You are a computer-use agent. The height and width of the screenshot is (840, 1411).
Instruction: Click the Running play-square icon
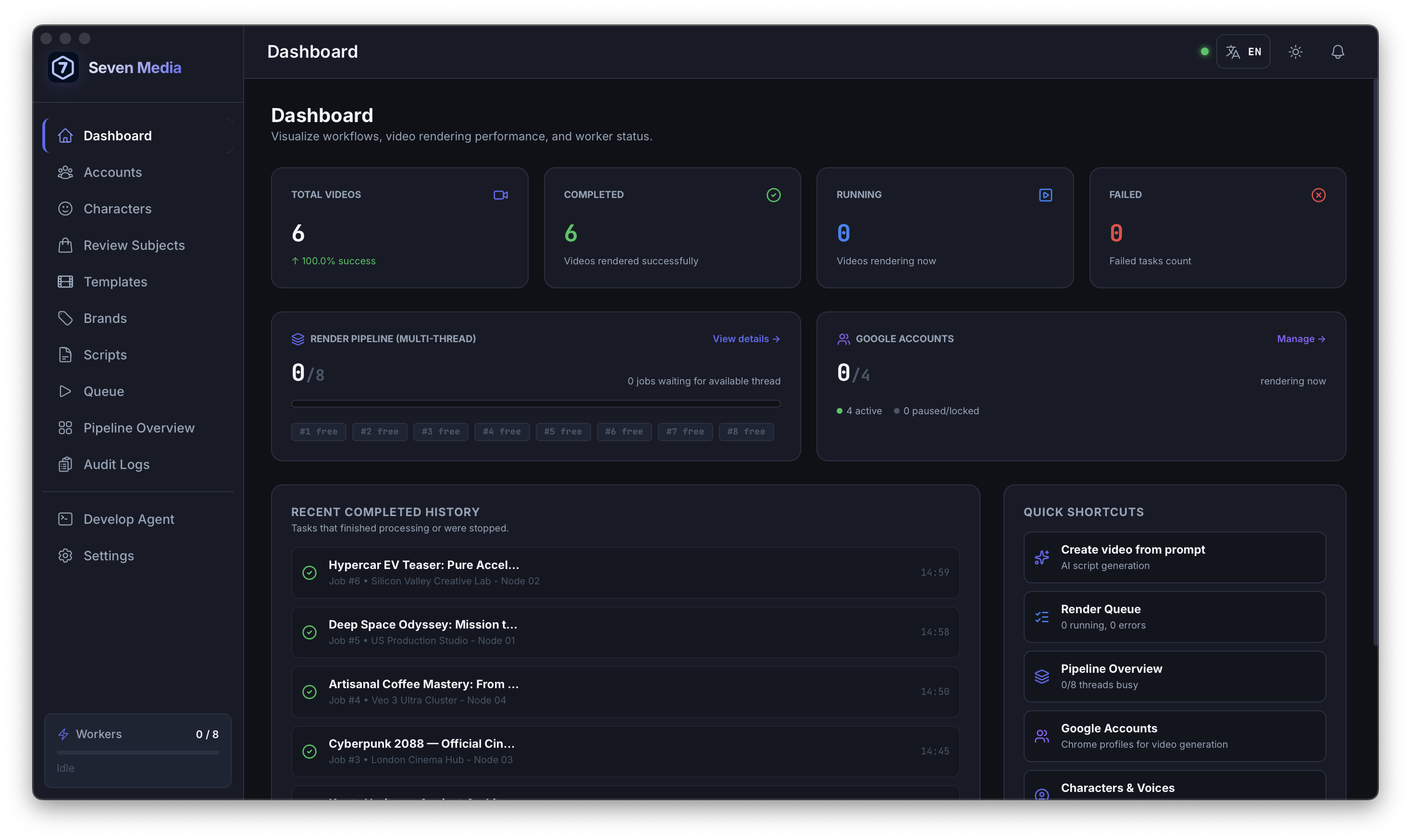[1045, 195]
